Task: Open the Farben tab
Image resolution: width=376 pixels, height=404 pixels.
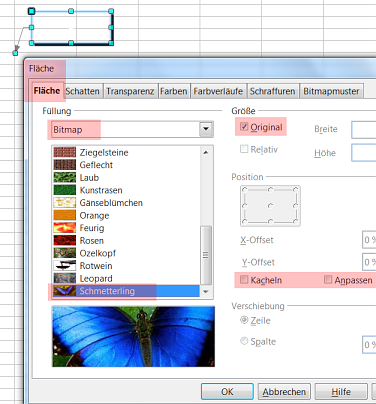Action: (x=174, y=91)
